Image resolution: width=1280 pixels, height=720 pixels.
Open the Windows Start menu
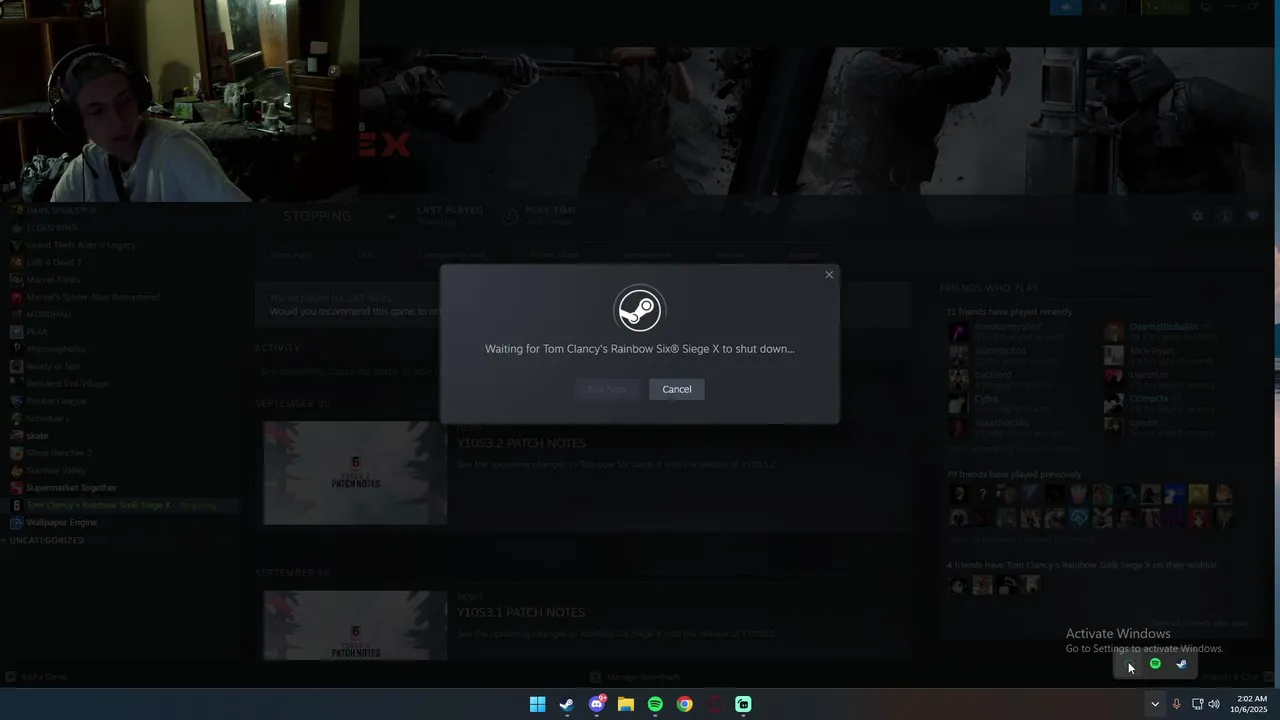coord(537,704)
